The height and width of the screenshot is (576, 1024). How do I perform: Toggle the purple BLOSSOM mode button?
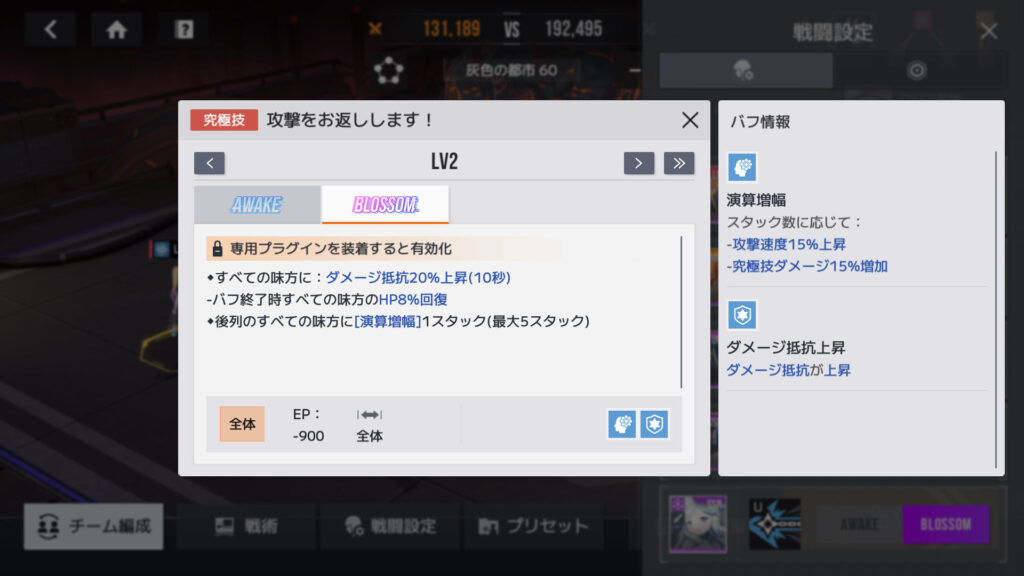946,524
